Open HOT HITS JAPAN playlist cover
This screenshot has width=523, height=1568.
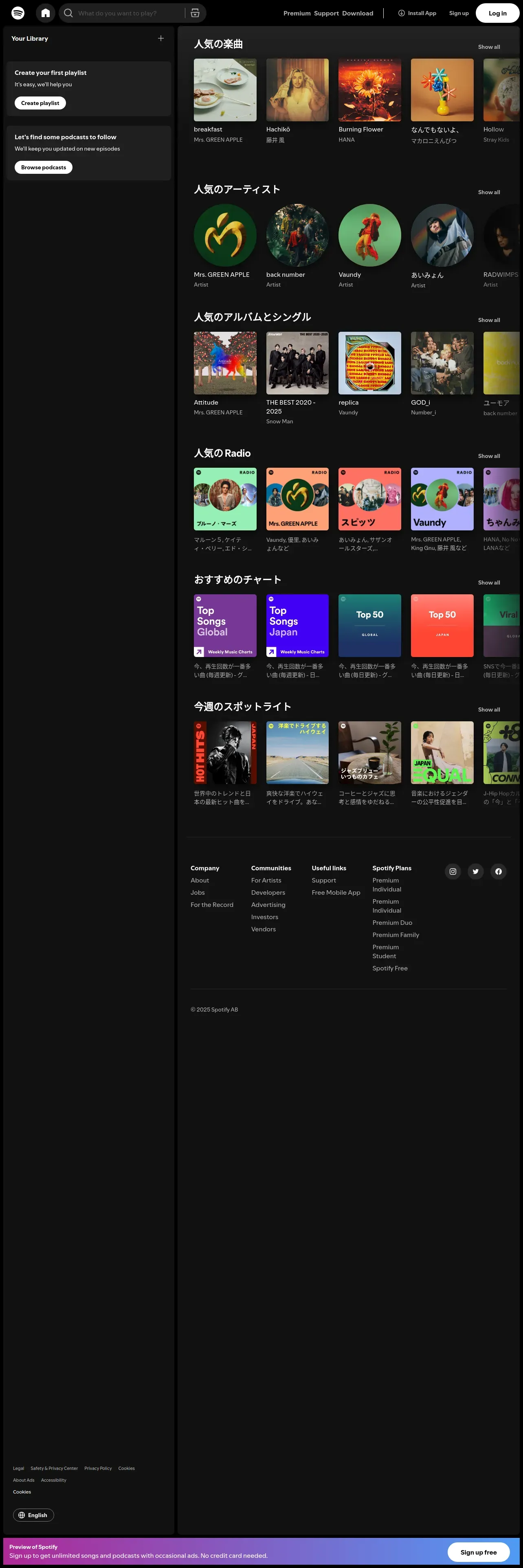pyautogui.click(x=225, y=752)
